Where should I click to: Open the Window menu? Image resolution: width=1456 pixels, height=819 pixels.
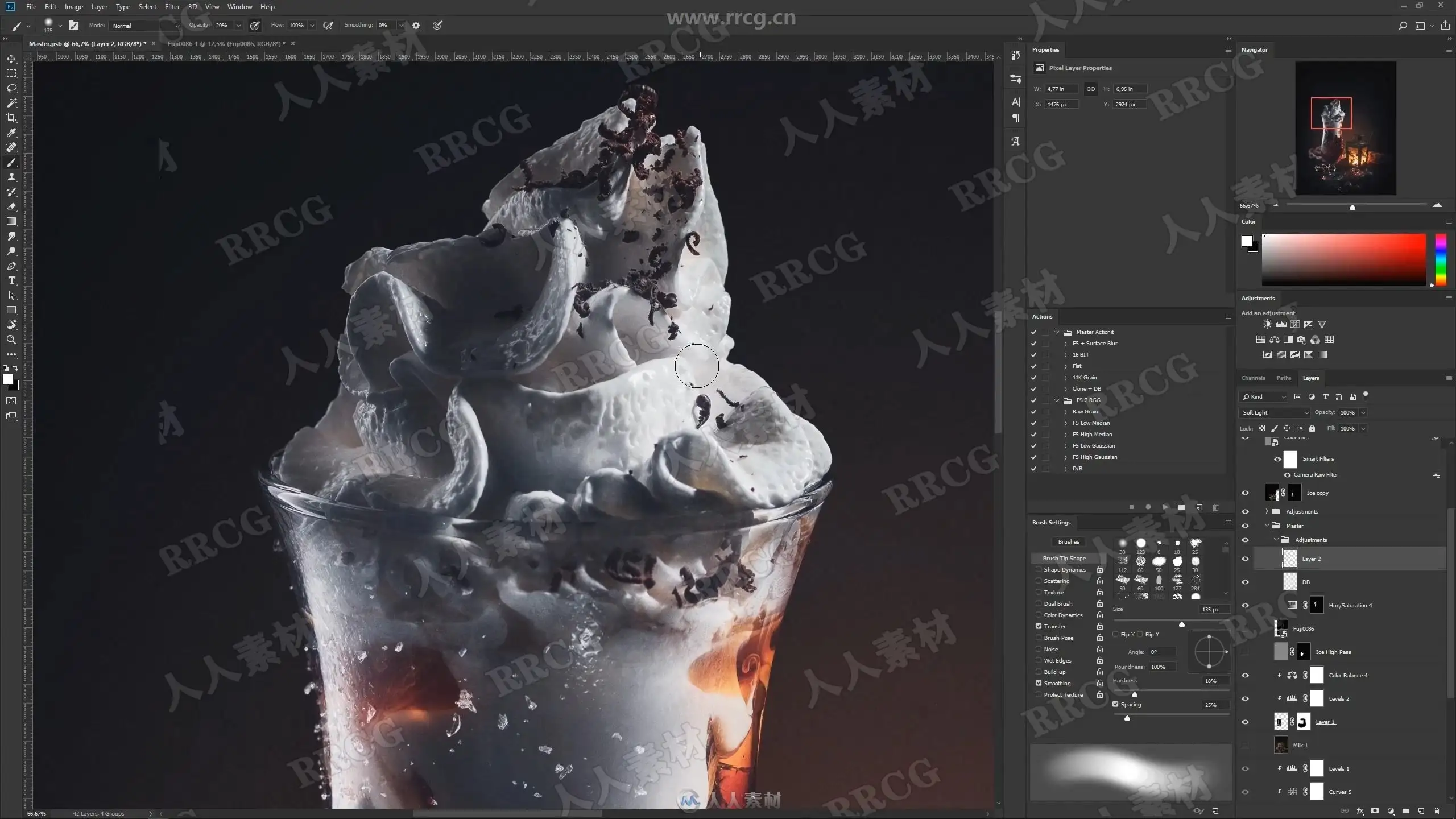(239, 7)
